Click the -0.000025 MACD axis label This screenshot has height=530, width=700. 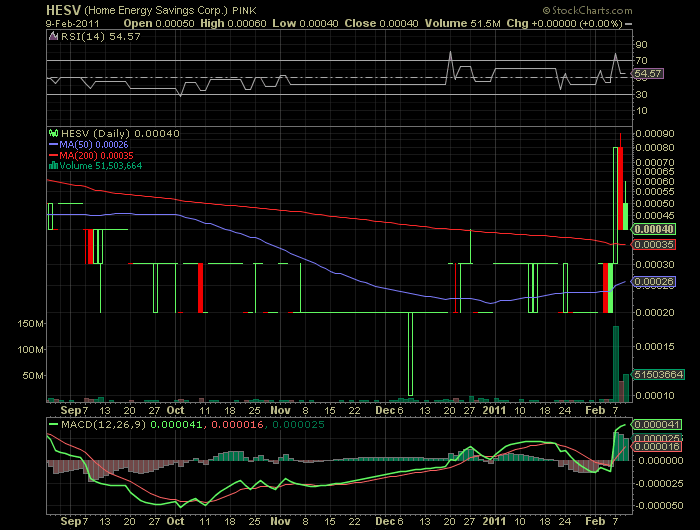(658, 484)
